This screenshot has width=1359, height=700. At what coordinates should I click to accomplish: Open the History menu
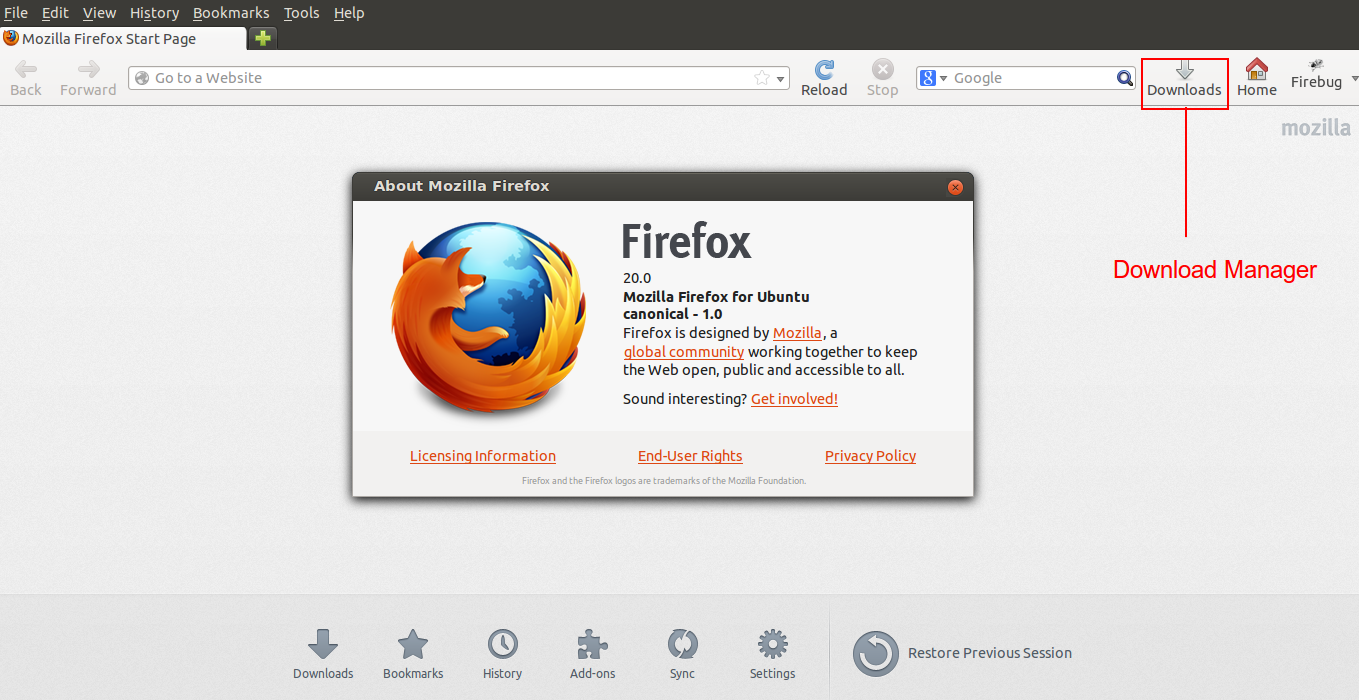pyautogui.click(x=155, y=13)
